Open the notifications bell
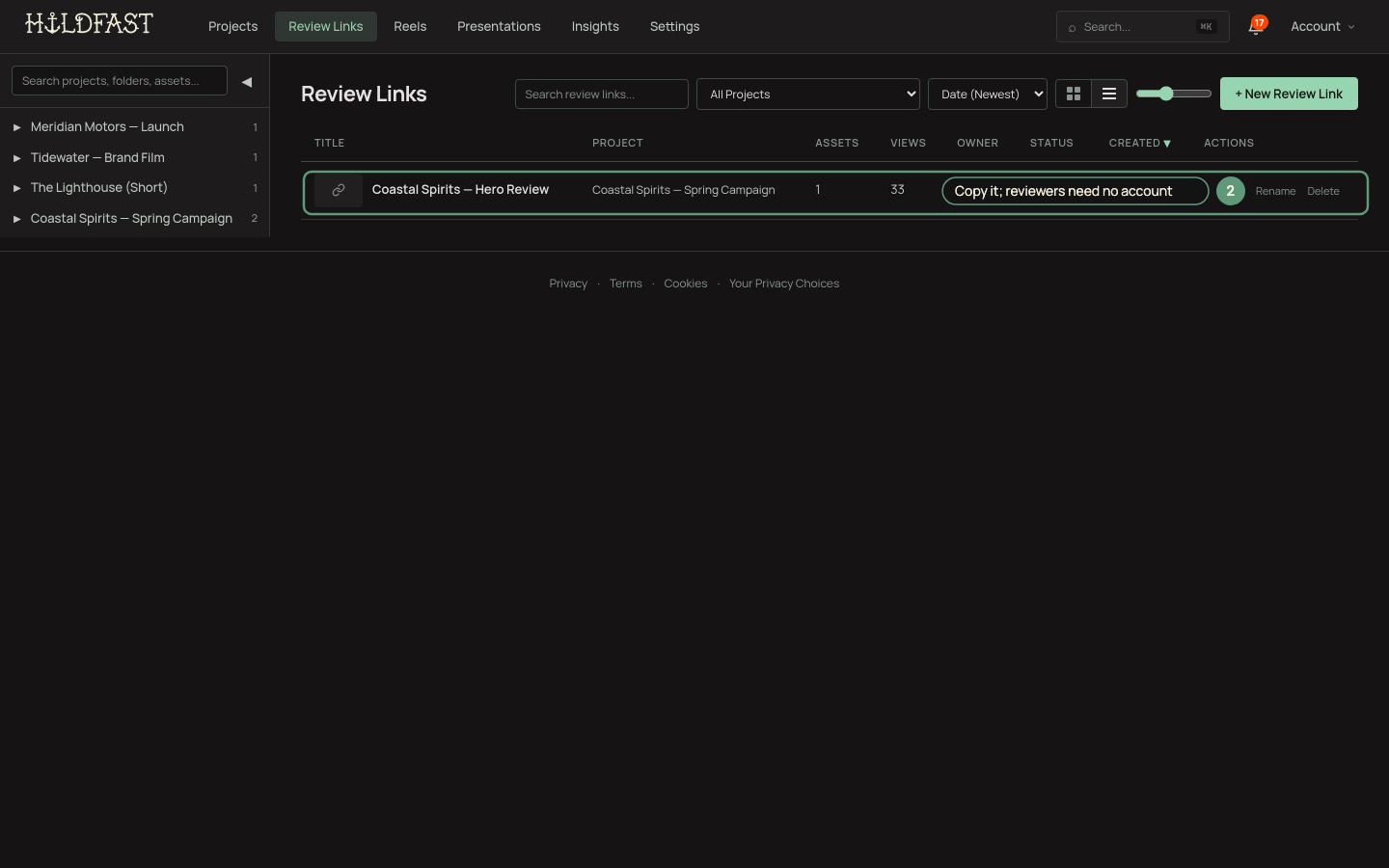 click(1256, 27)
